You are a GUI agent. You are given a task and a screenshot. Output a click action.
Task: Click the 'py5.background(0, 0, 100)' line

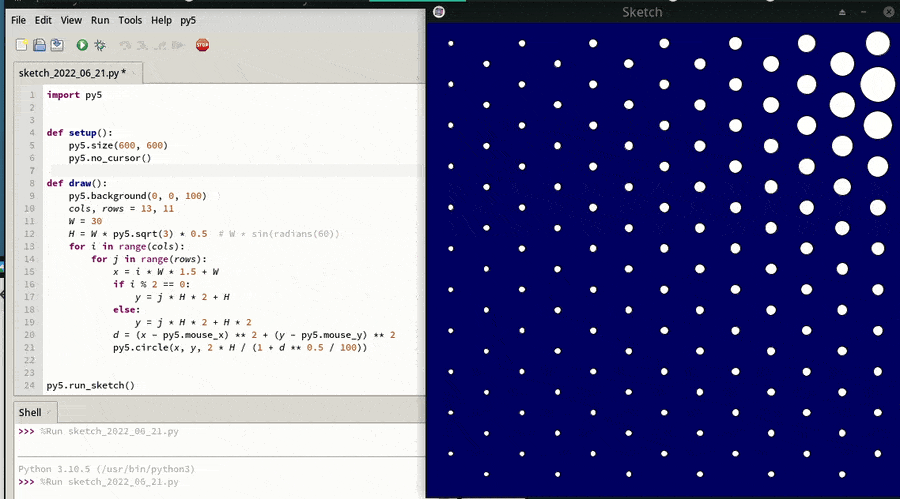pos(137,196)
